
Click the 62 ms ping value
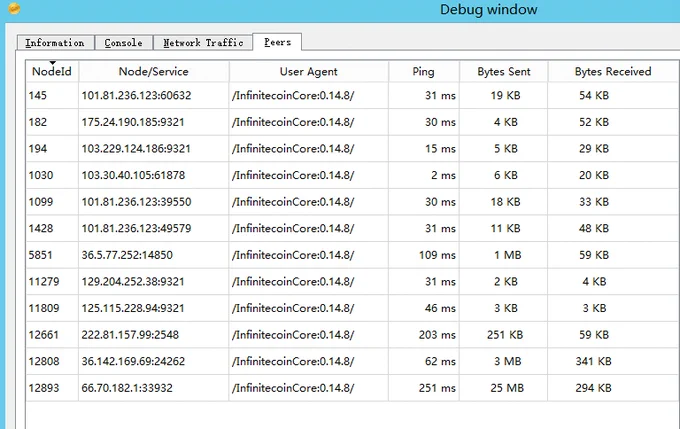coord(440,361)
